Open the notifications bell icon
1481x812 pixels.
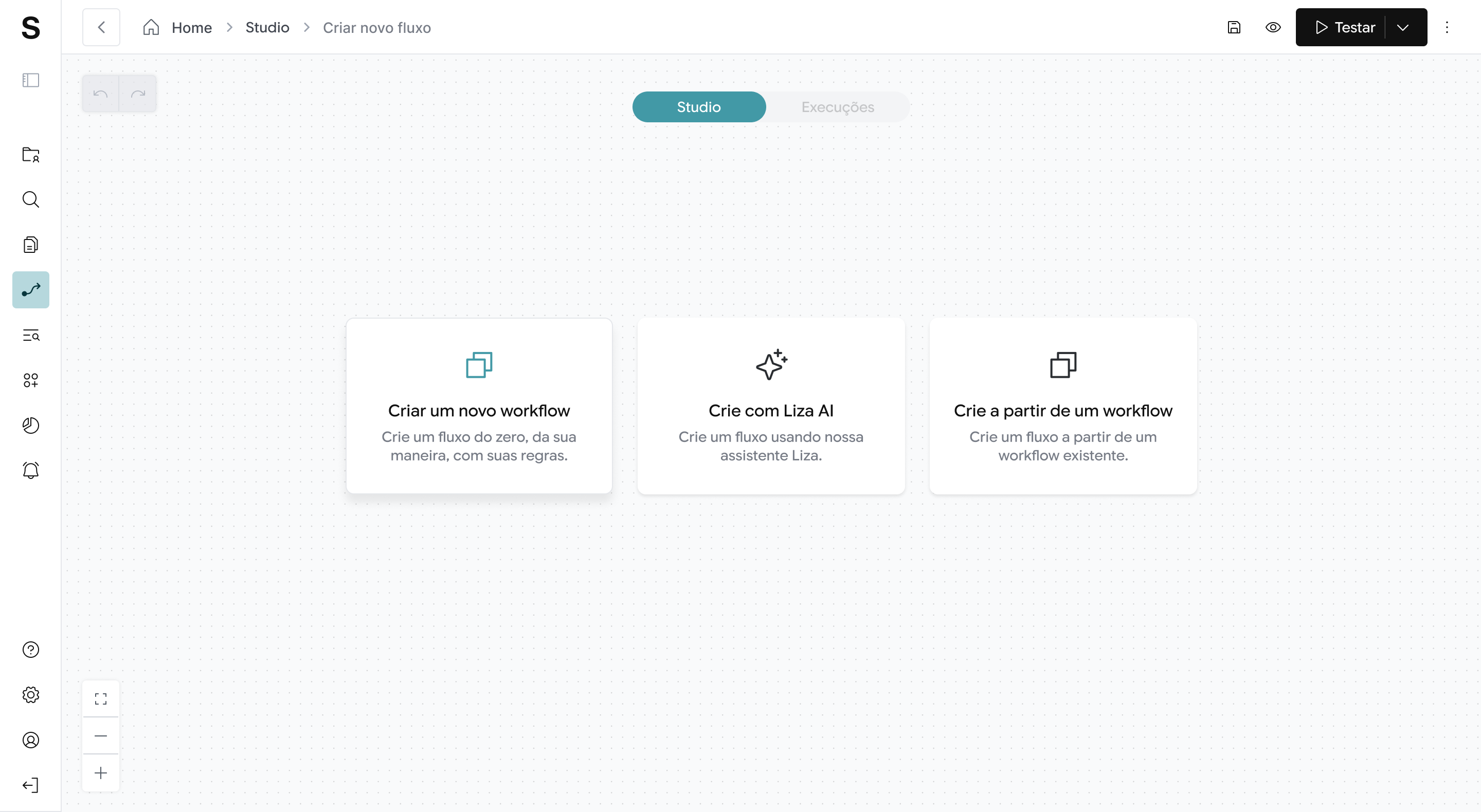[x=30, y=470]
